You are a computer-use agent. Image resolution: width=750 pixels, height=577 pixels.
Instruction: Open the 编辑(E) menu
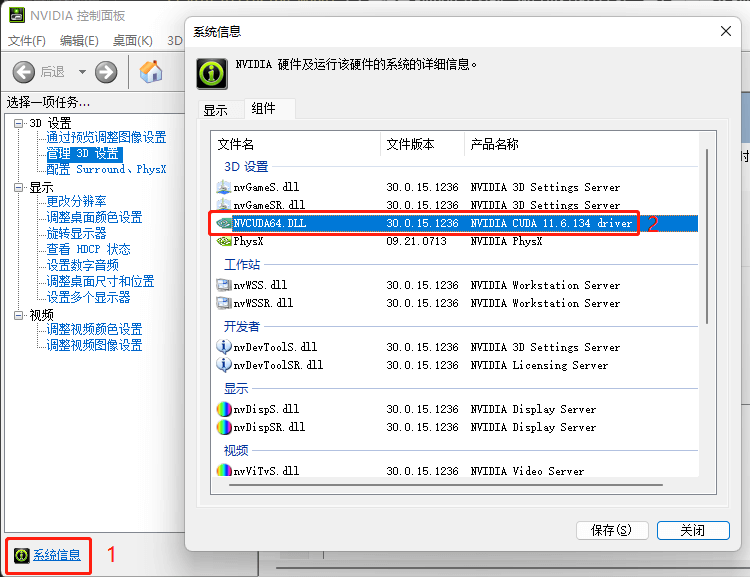[79, 41]
